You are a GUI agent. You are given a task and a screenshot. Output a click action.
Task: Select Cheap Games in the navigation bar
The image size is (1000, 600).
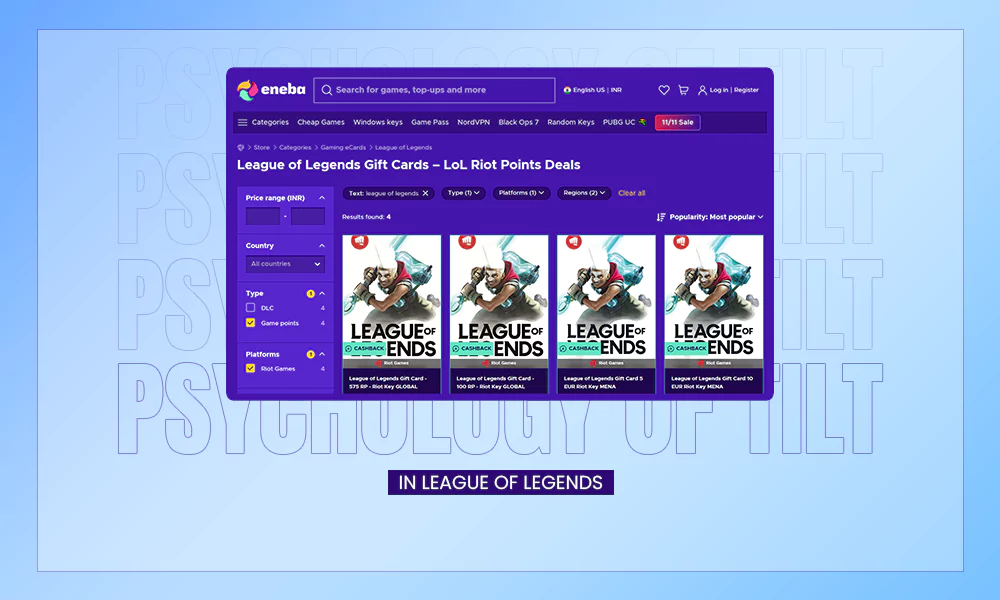pyautogui.click(x=320, y=122)
